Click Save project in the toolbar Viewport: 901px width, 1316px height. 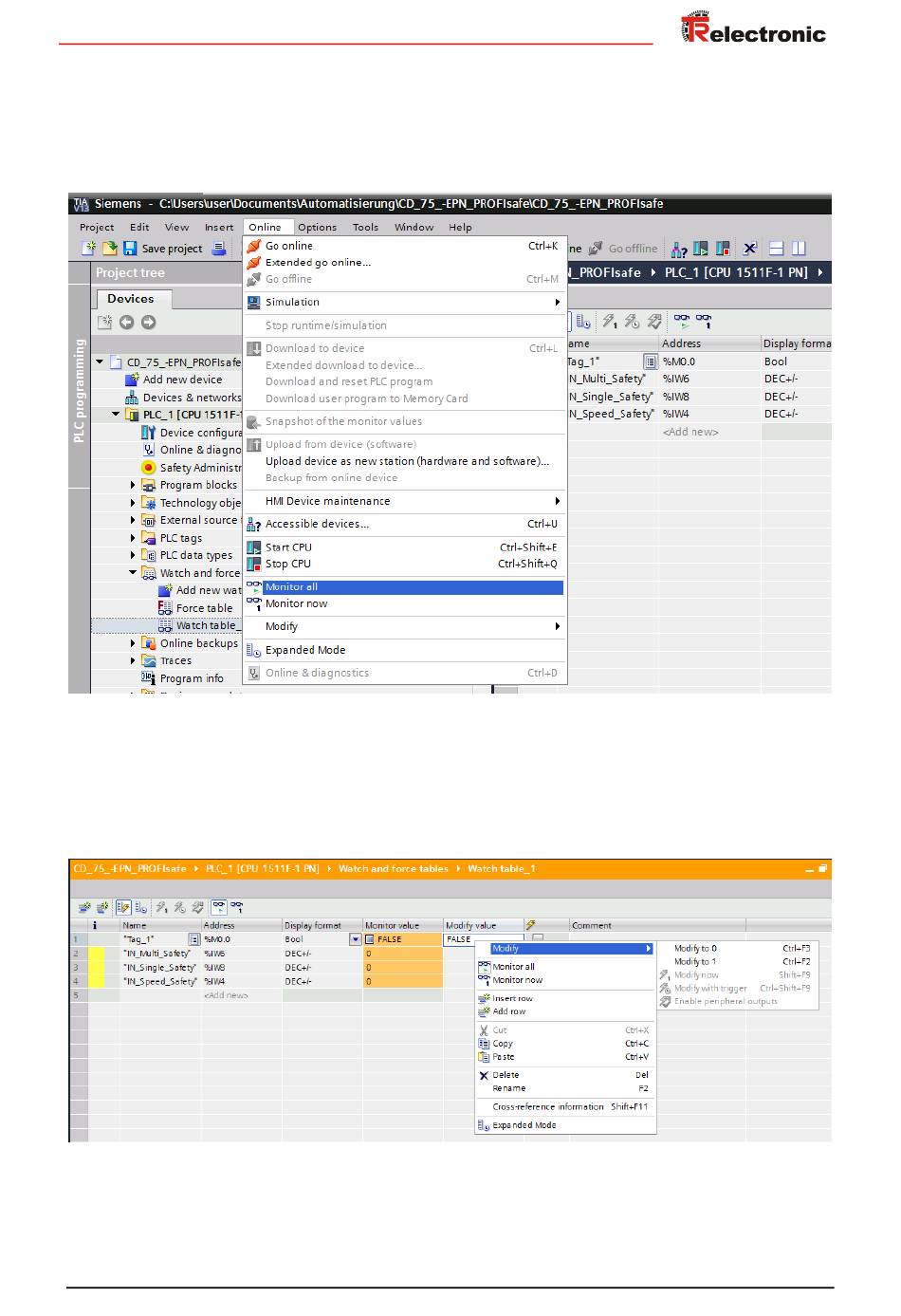(x=163, y=249)
